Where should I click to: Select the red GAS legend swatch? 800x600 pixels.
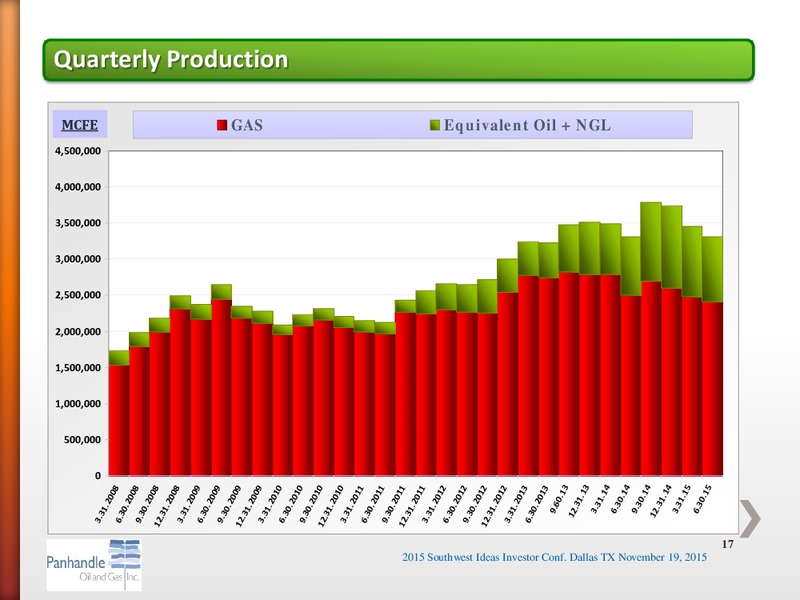[221, 125]
